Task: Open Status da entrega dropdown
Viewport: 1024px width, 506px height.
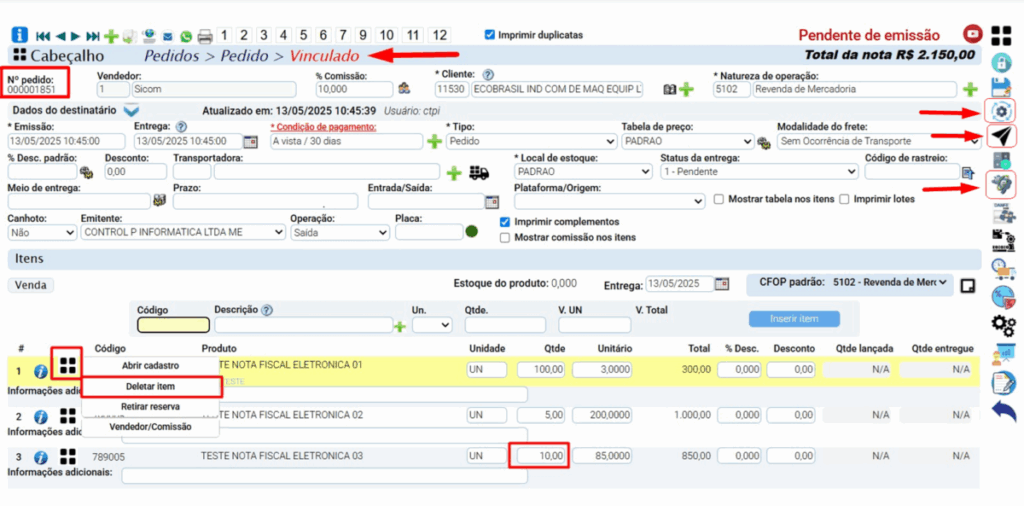Action: click(759, 172)
